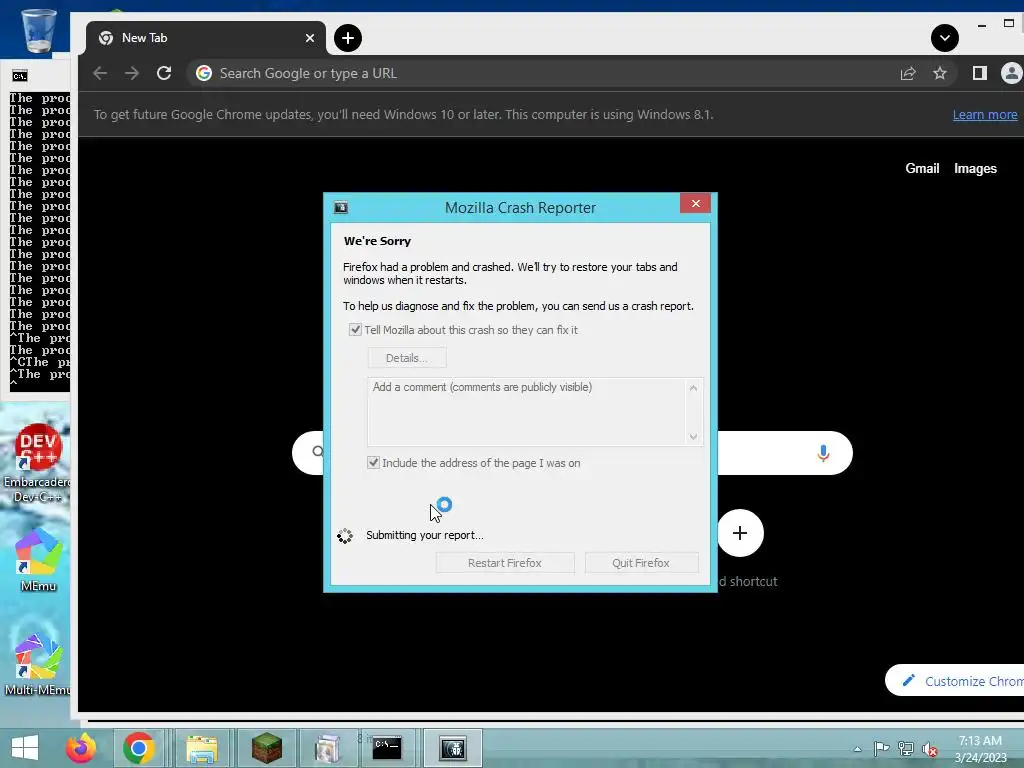Image resolution: width=1024 pixels, height=768 pixels.
Task: Close the Mozilla Crash Reporter dialog
Action: pos(696,203)
